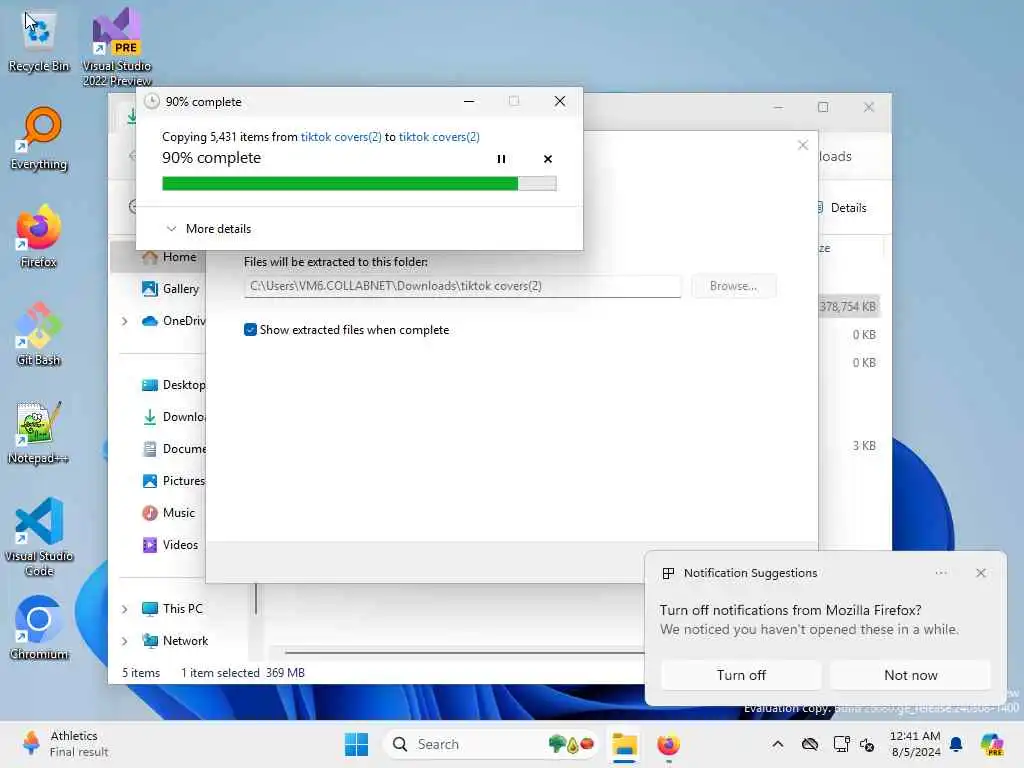Click the taskbar Search box
1024x768 pixels.
[x=490, y=744]
